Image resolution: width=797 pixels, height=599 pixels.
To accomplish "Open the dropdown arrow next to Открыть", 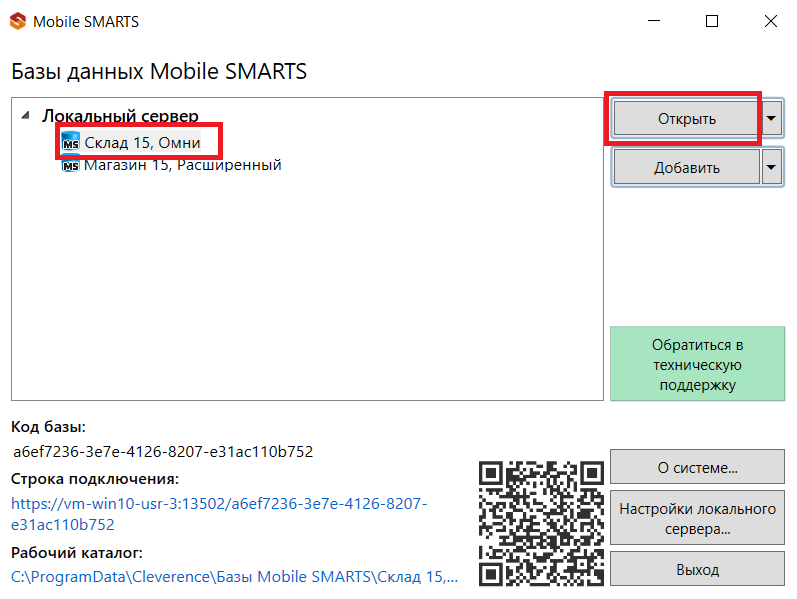I will (771, 118).
